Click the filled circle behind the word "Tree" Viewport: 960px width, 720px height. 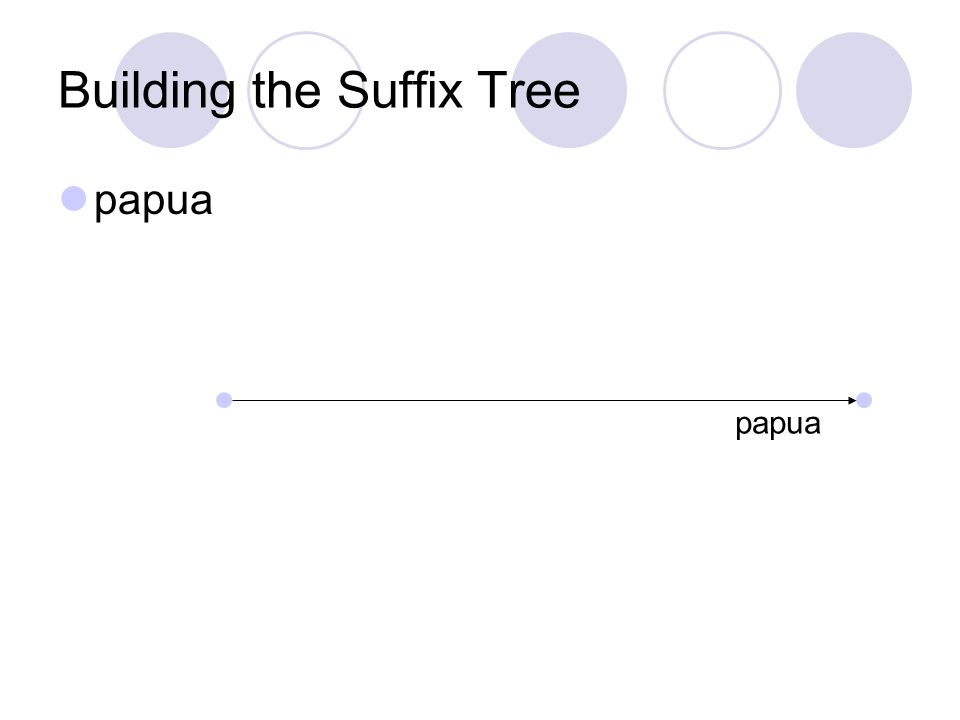point(569,90)
